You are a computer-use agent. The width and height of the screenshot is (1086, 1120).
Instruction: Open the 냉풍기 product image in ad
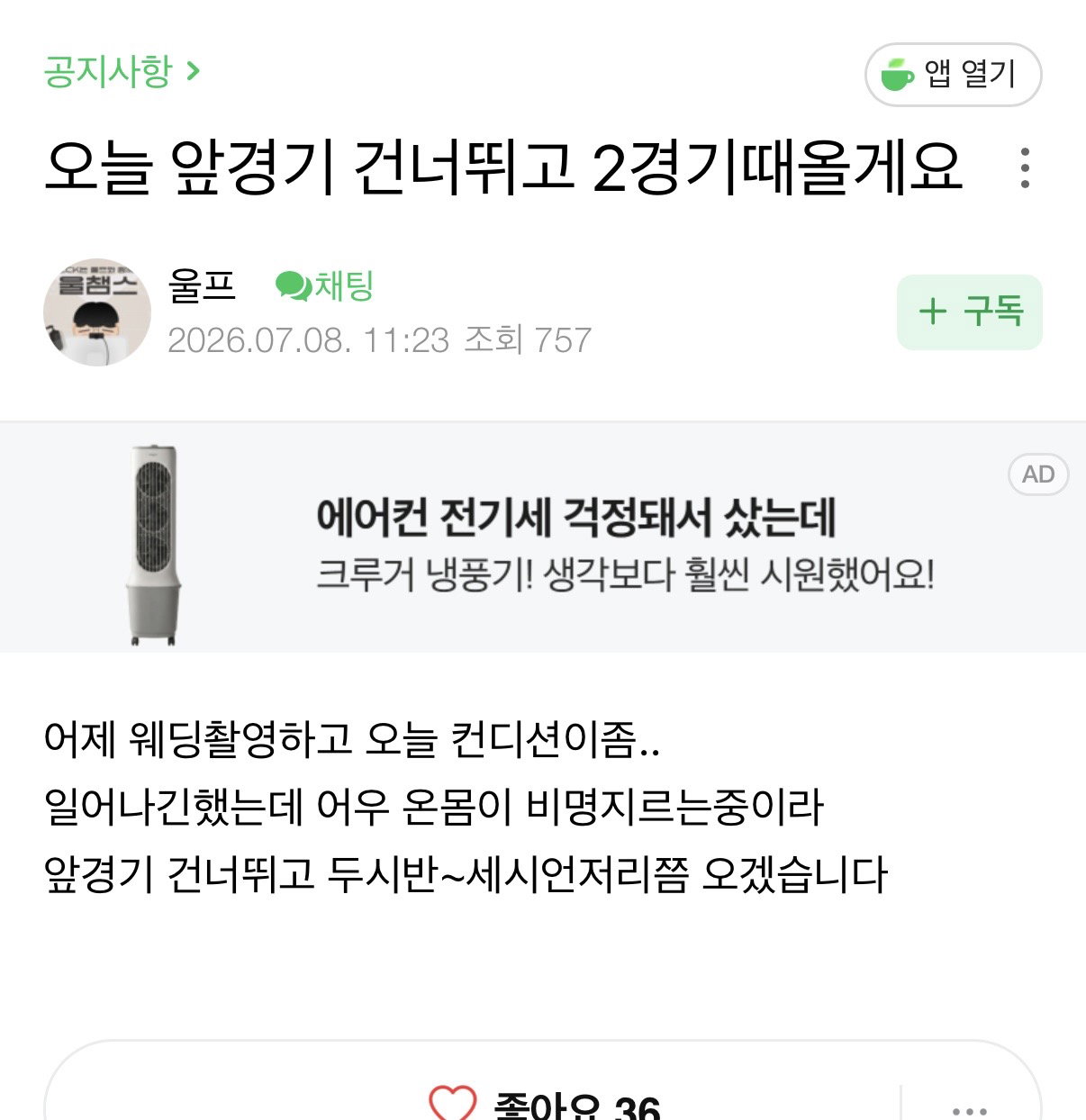[154, 544]
